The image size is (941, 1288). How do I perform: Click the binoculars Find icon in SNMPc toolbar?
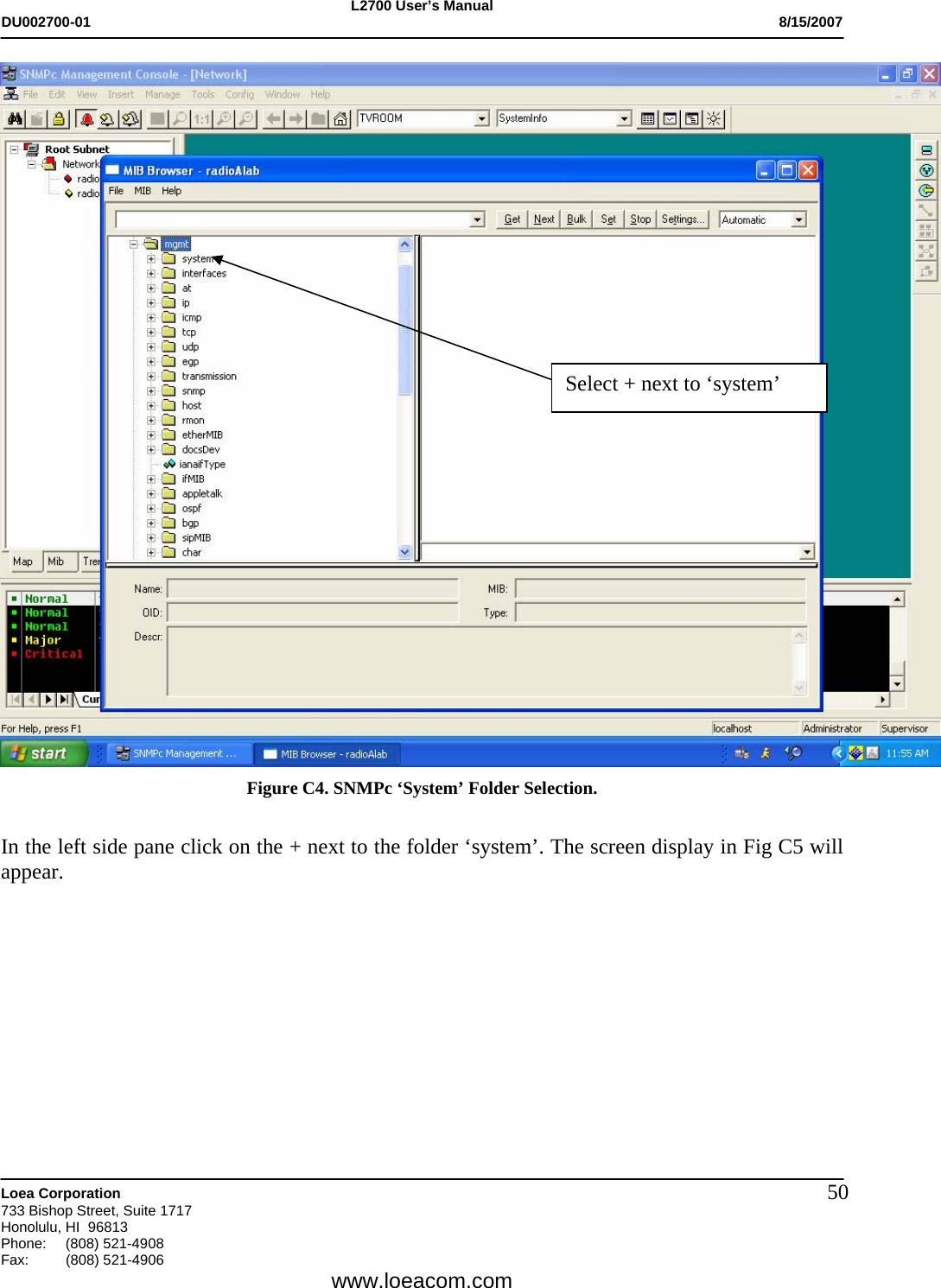point(15,119)
